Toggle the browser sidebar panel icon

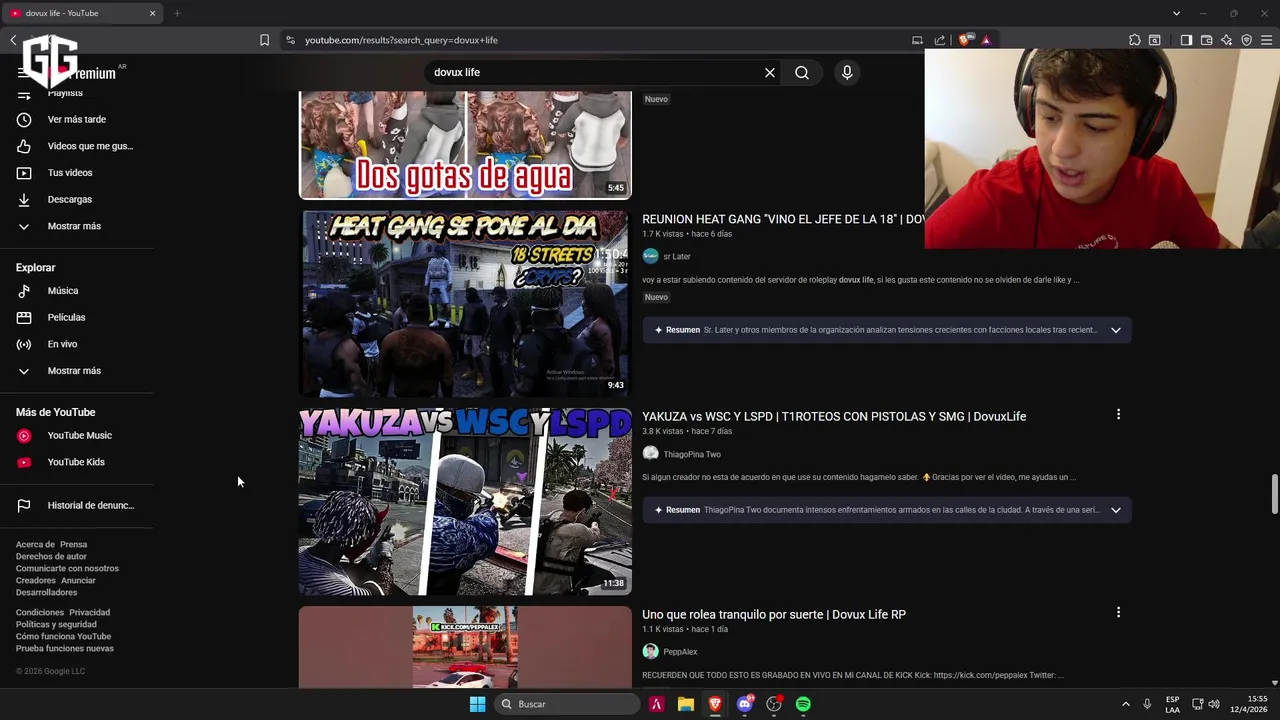coord(1186,40)
